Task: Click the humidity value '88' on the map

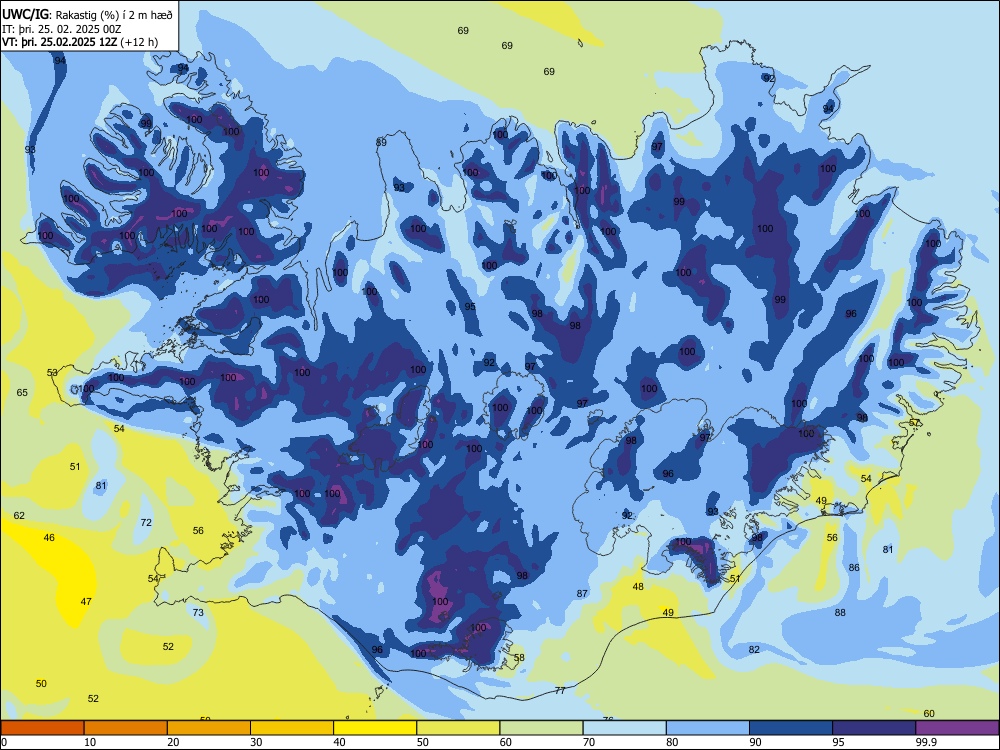Action: 841,612
